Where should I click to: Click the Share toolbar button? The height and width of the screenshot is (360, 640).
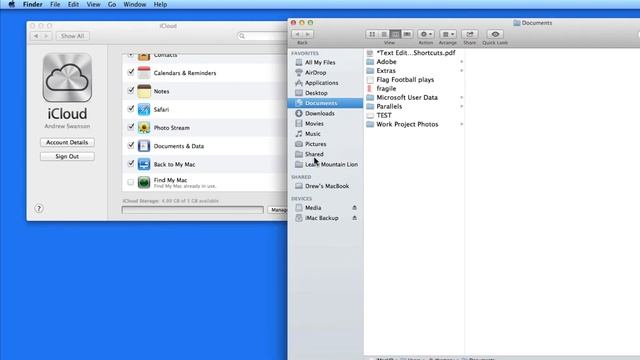(470, 34)
